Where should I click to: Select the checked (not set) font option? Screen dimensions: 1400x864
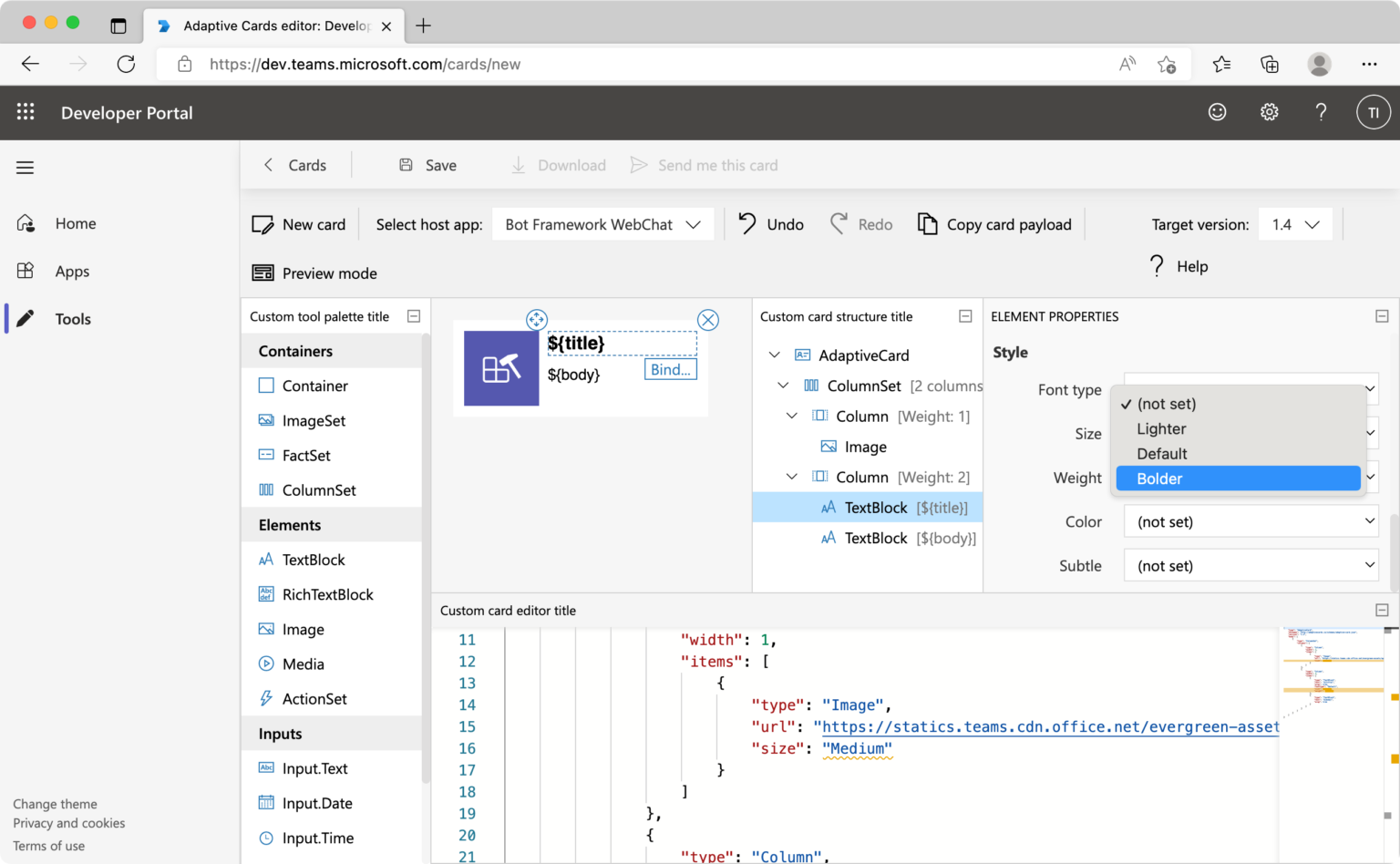tap(1168, 404)
